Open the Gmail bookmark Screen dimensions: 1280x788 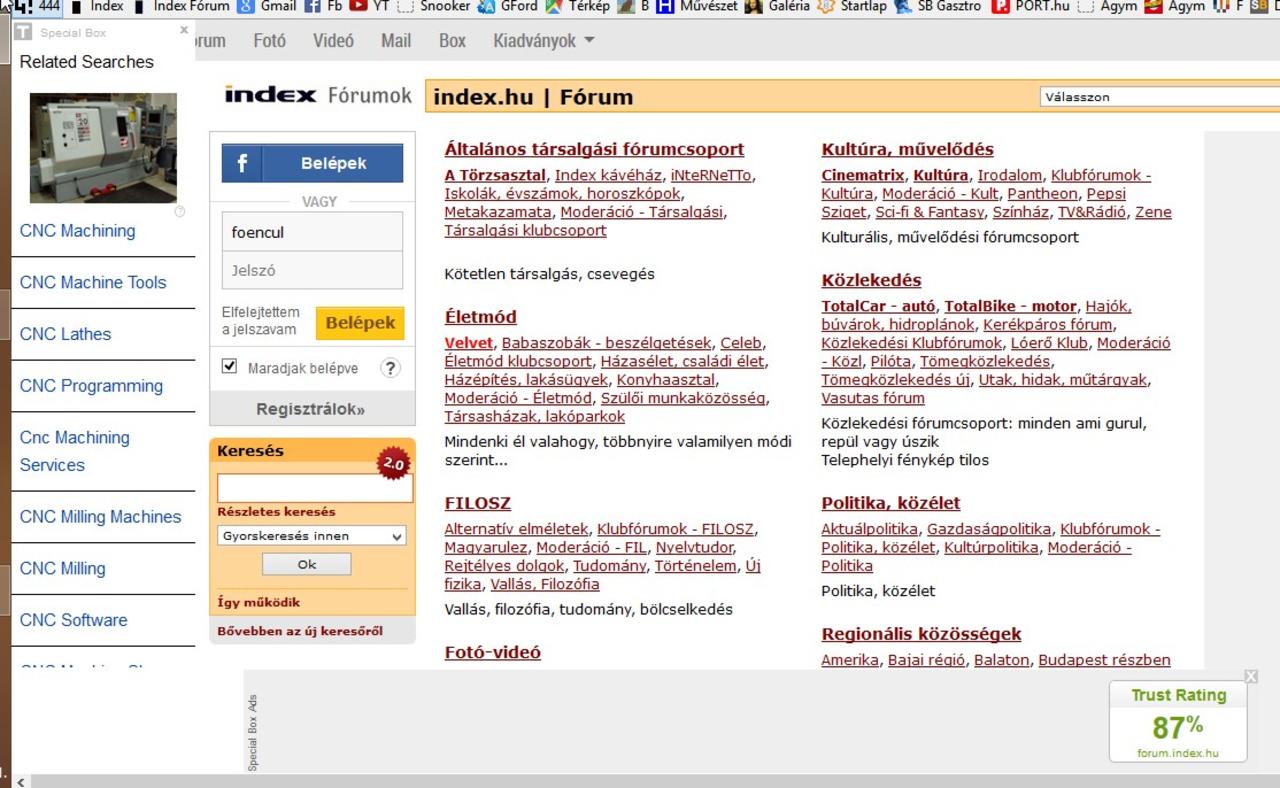click(267, 6)
